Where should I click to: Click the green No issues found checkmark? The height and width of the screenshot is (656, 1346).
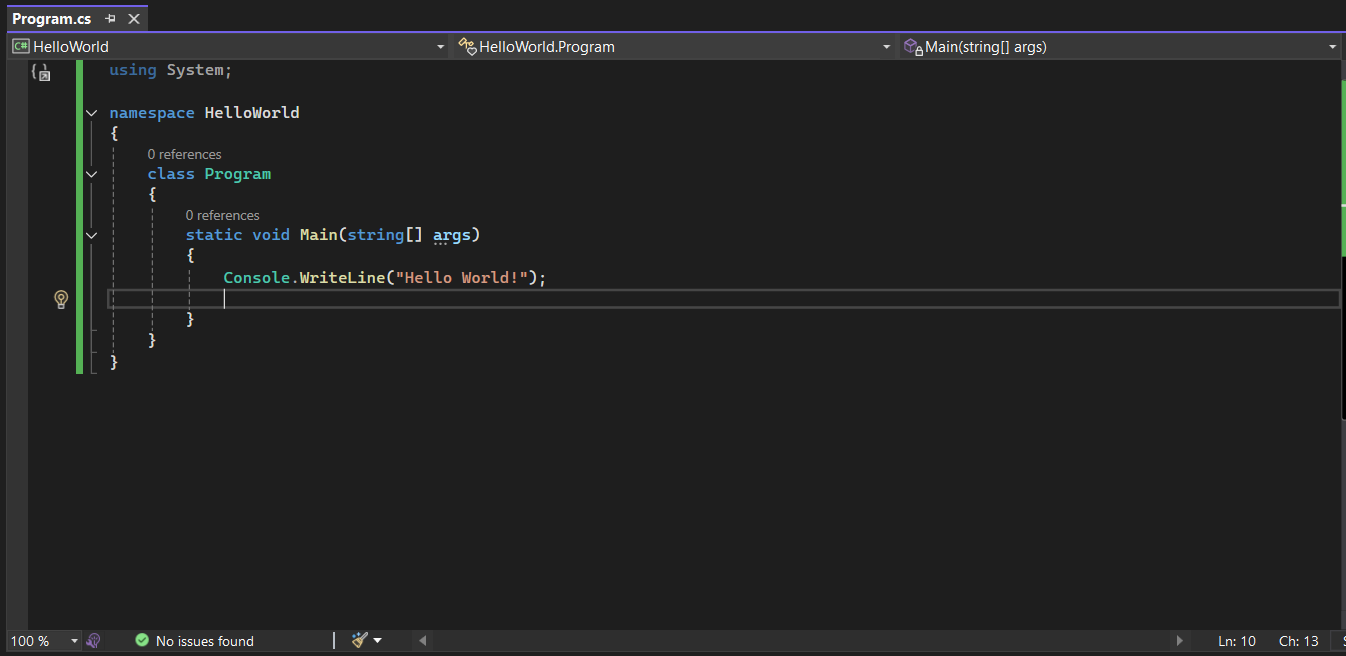pos(142,640)
